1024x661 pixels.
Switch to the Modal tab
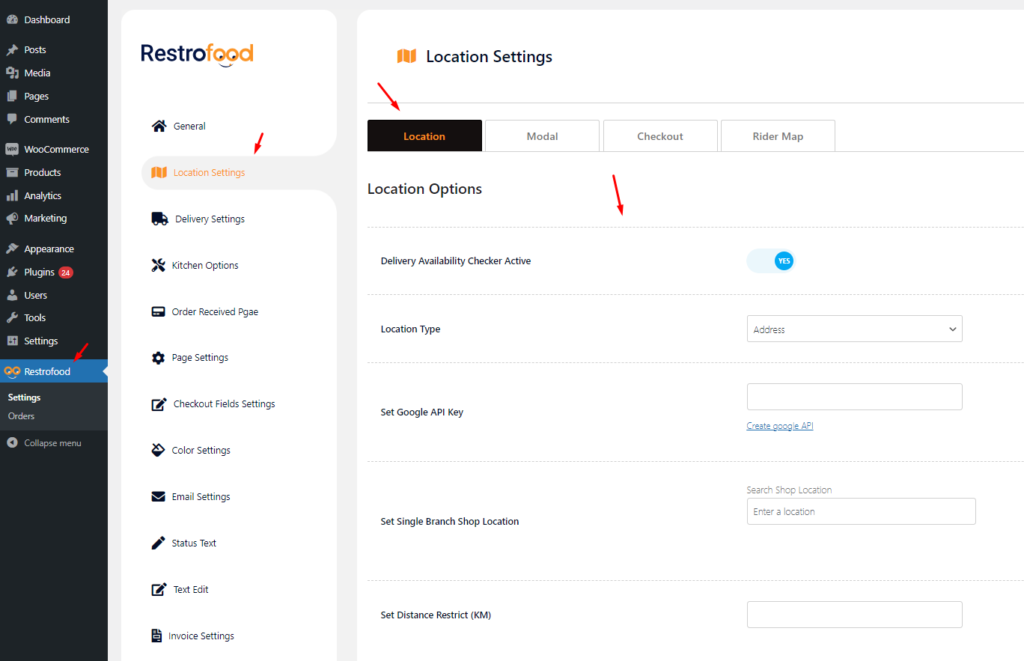(x=542, y=136)
